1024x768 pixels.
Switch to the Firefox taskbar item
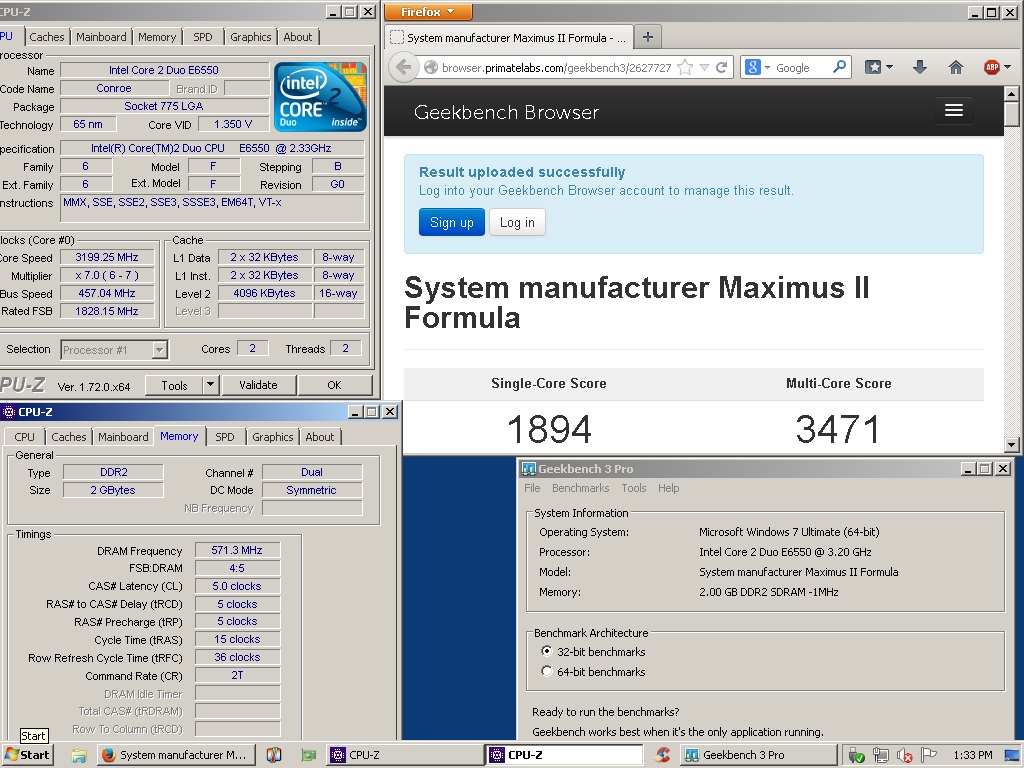(x=175, y=755)
